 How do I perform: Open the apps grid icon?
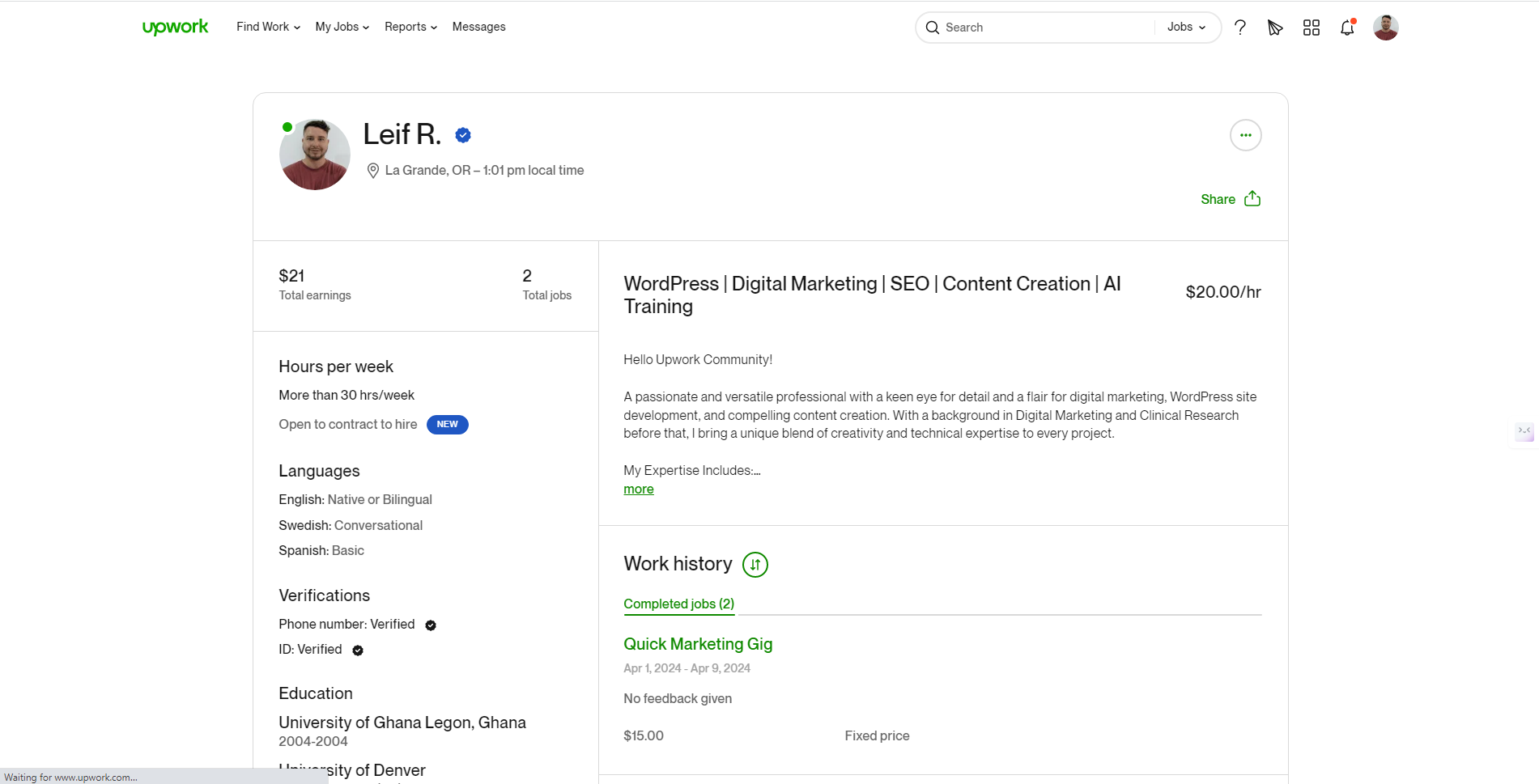pyautogui.click(x=1312, y=28)
